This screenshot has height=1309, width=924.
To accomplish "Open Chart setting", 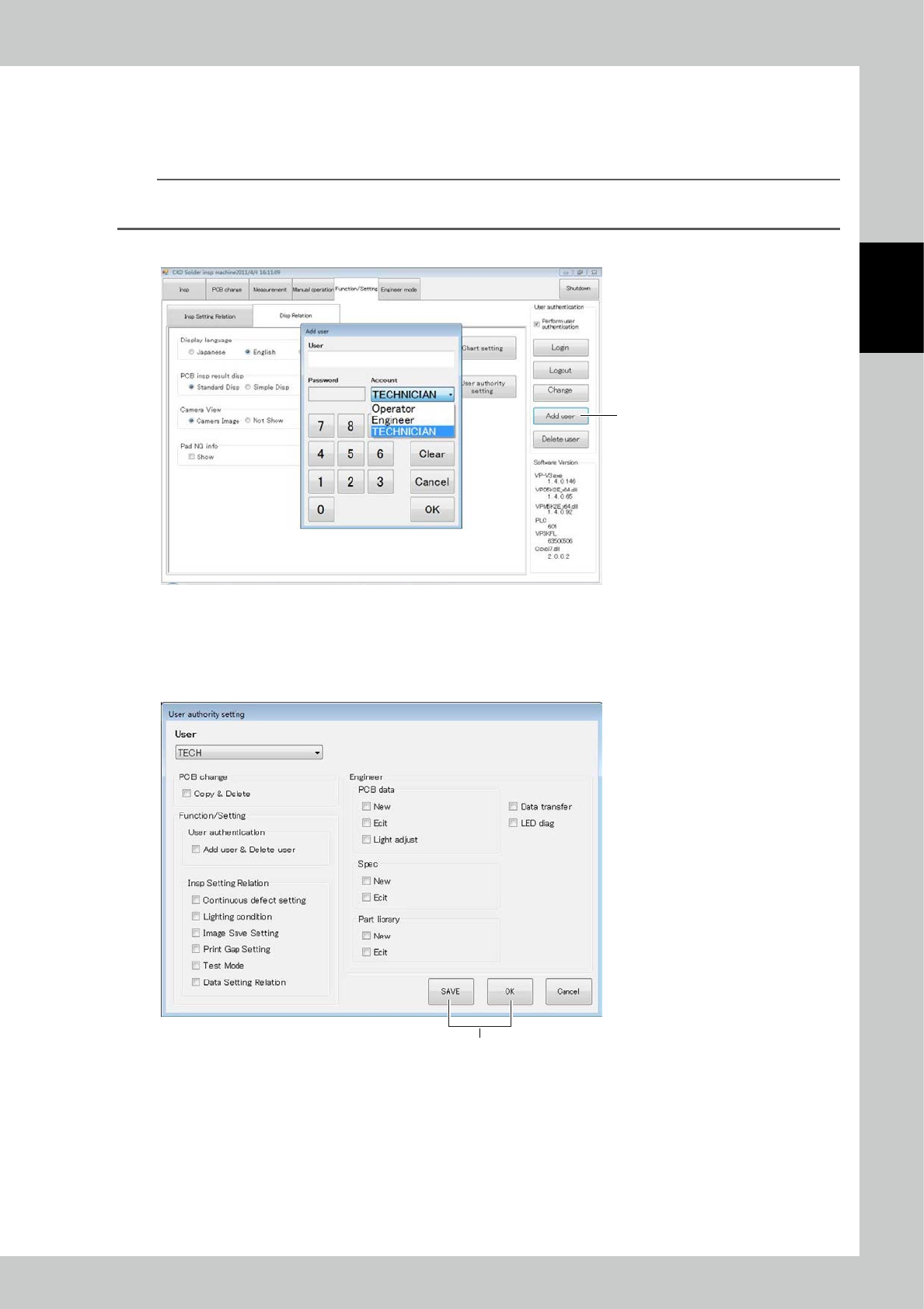I will [489, 348].
